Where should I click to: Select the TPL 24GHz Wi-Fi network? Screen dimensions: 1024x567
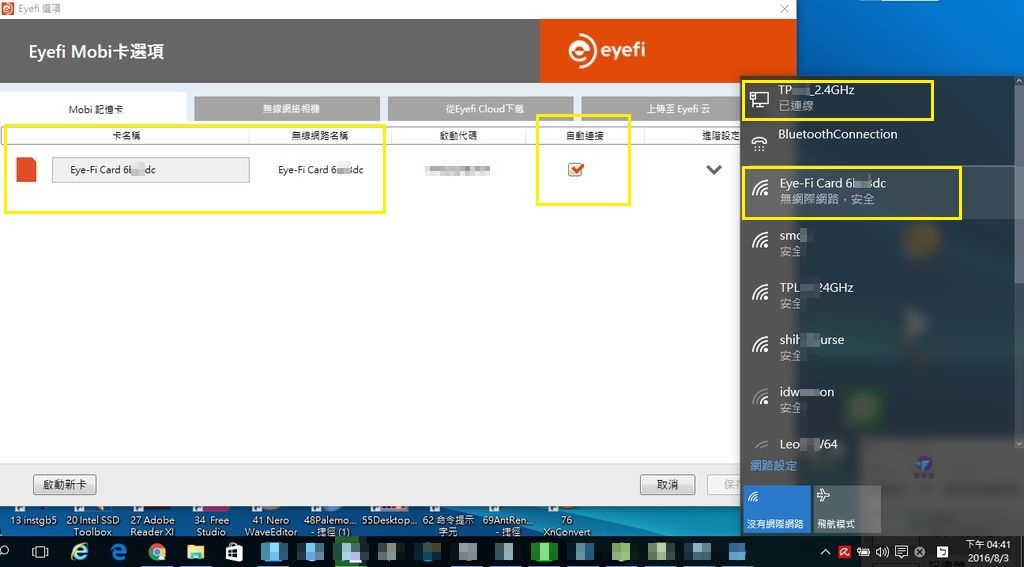tap(878, 295)
